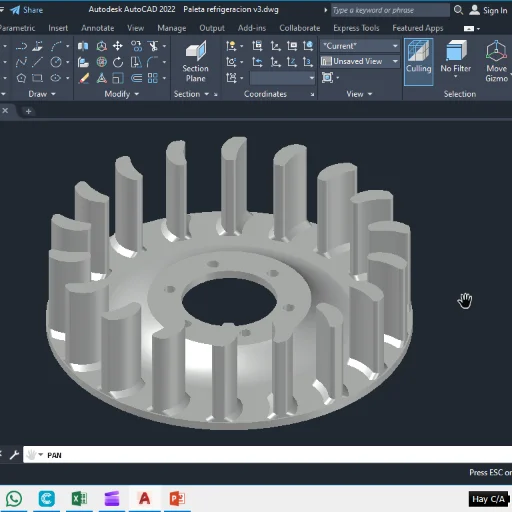Click the Array grid icon
512x512 pixels.
tap(153, 78)
